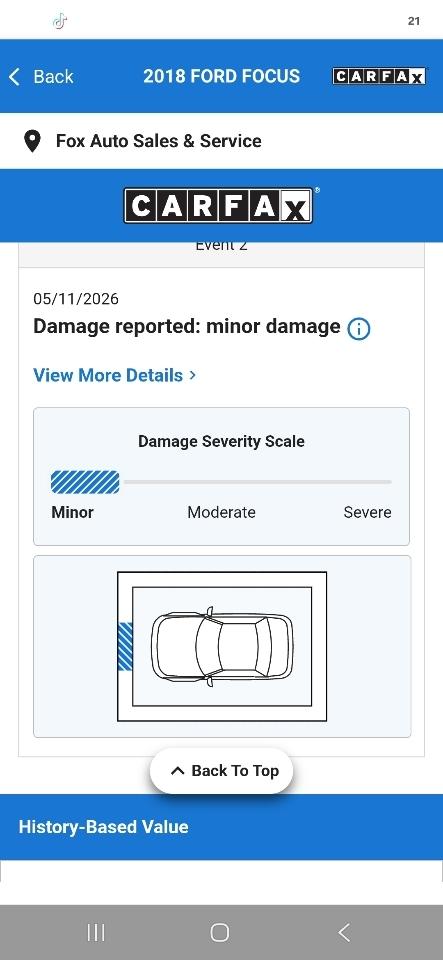This screenshot has height=960, width=443.
Task: Expand the History-Based Value section
Action: pyautogui.click(x=222, y=827)
